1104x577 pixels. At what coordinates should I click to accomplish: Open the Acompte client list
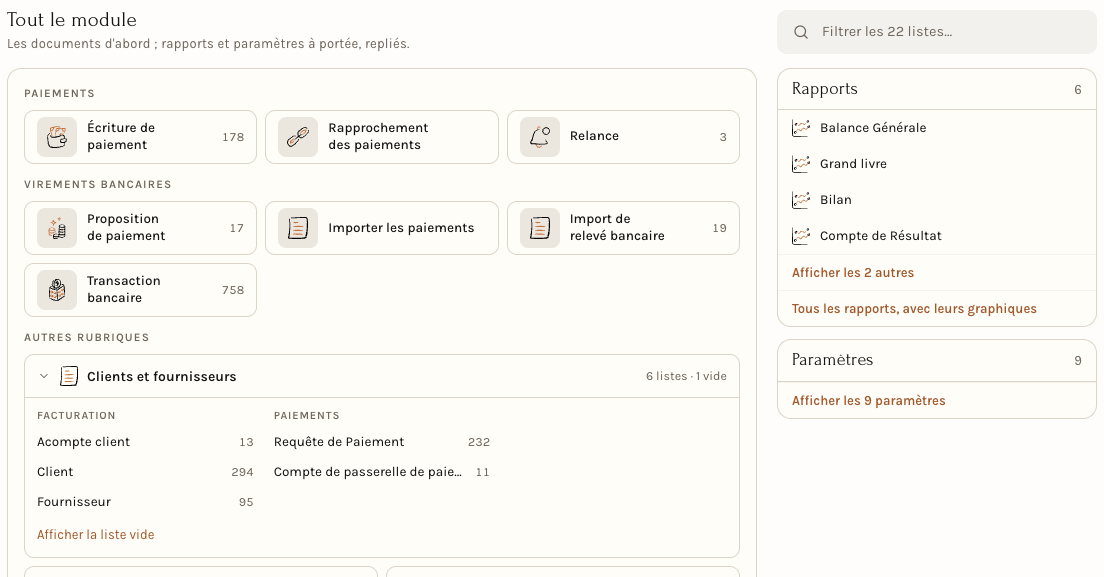click(x=145, y=442)
